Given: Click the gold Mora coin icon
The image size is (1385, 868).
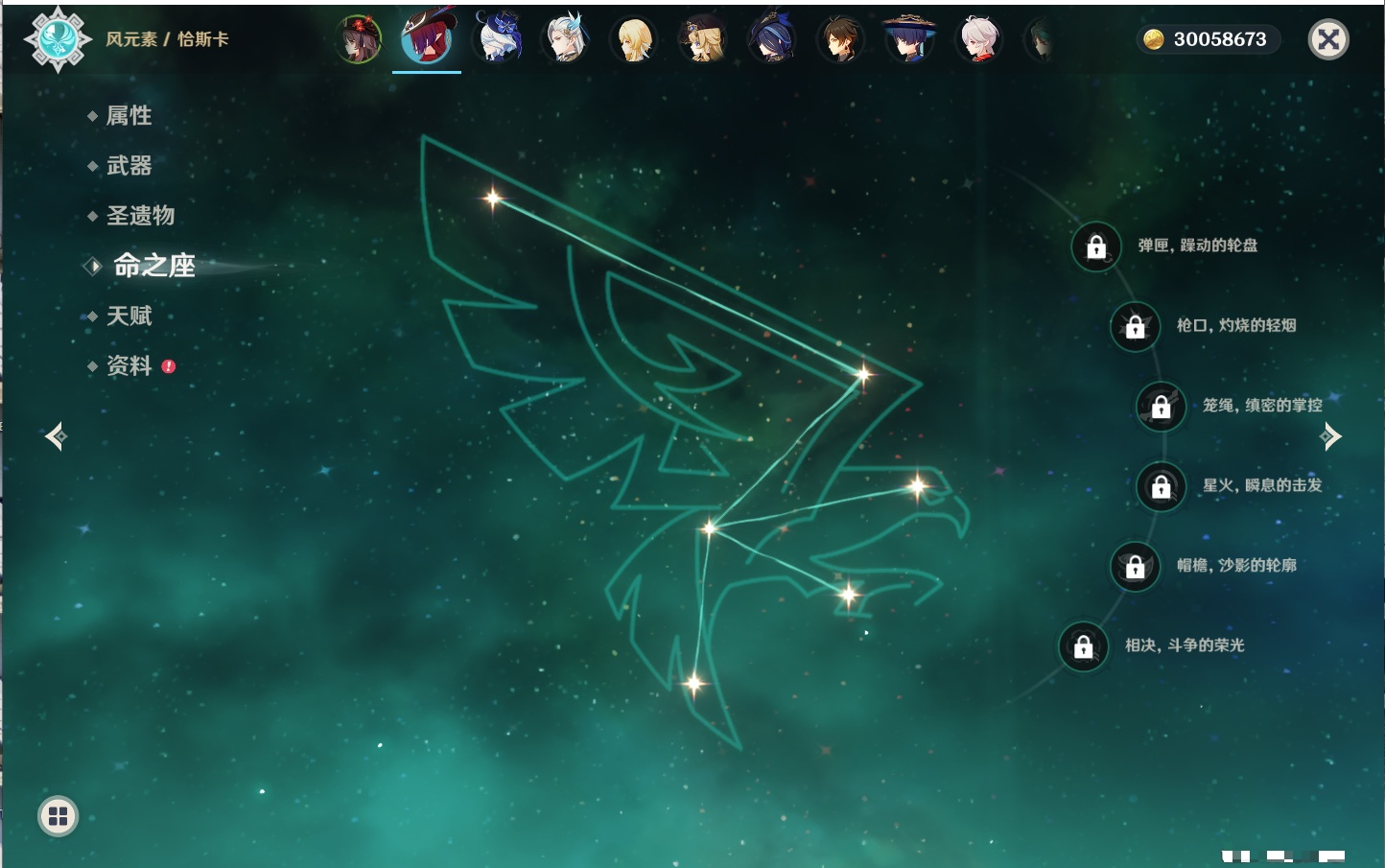Looking at the screenshot, I should click(1153, 39).
